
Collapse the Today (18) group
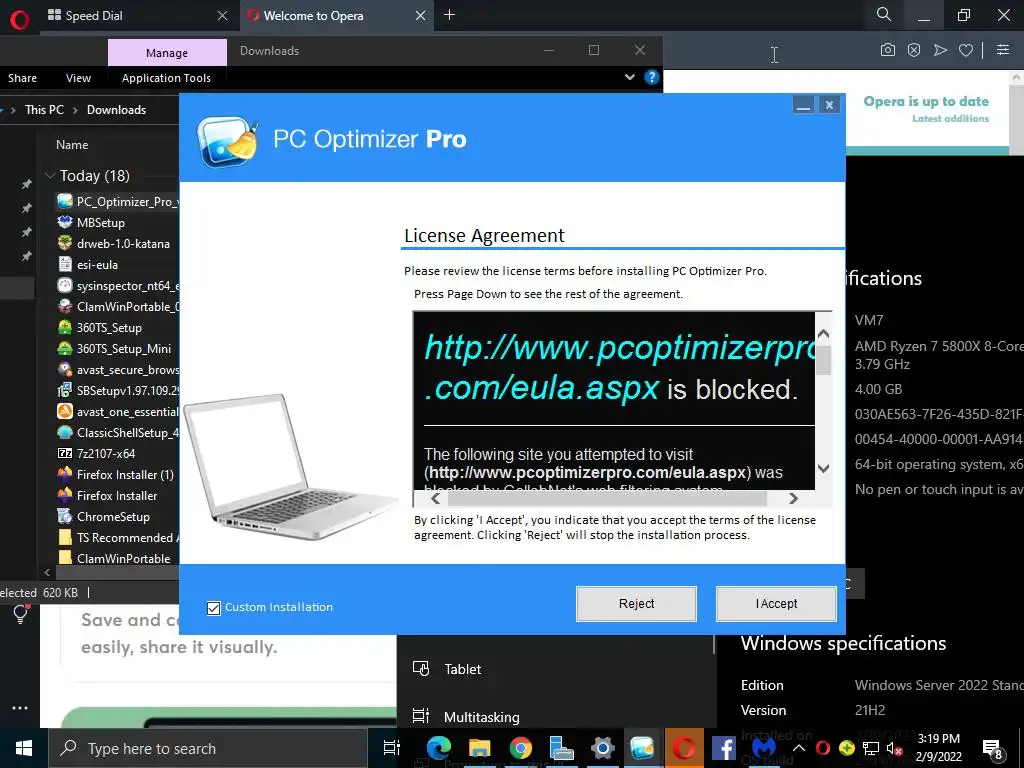click(50, 176)
